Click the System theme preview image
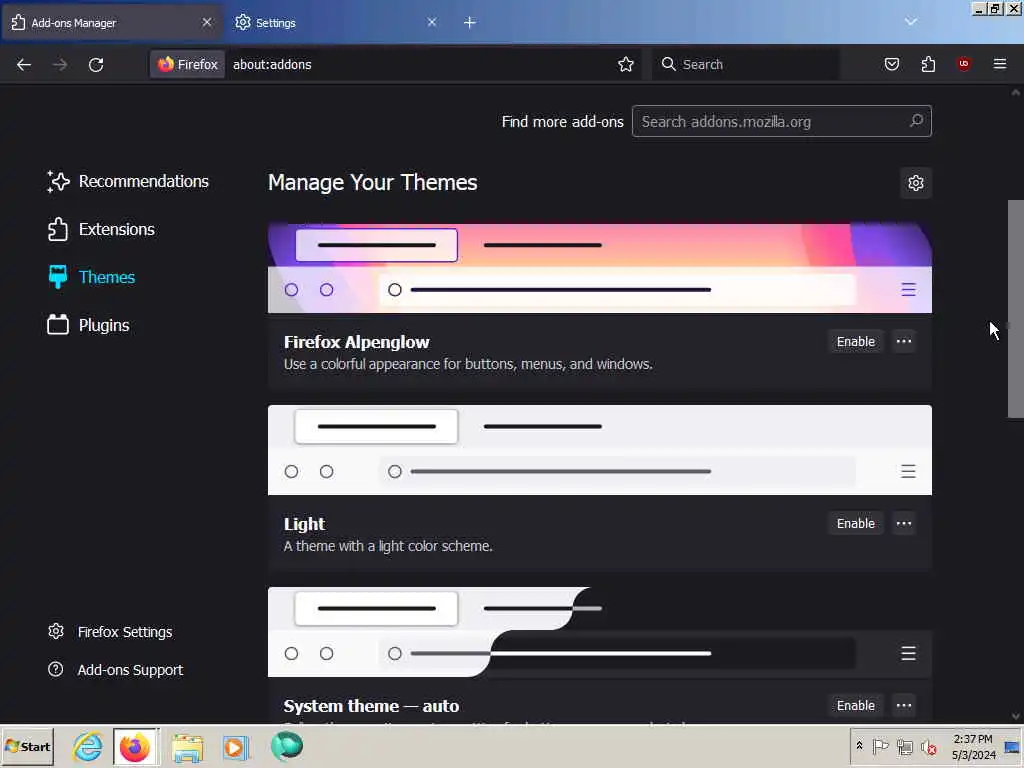Image resolution: width=1024 pixels, height=768 pixels. [x=600, y=632]
